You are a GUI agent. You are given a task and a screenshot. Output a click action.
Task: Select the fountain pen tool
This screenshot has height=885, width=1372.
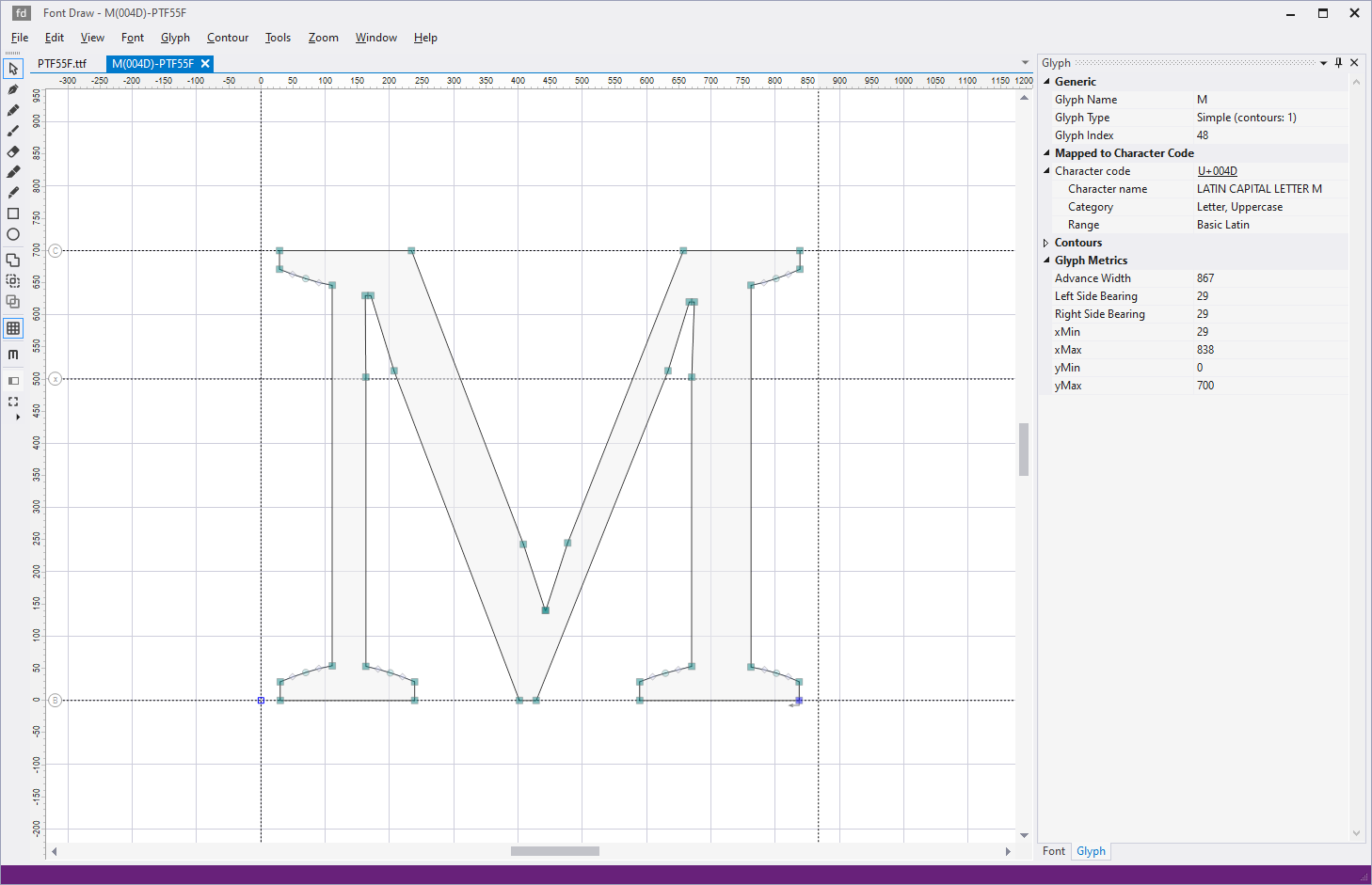click(x=13, y=89)
